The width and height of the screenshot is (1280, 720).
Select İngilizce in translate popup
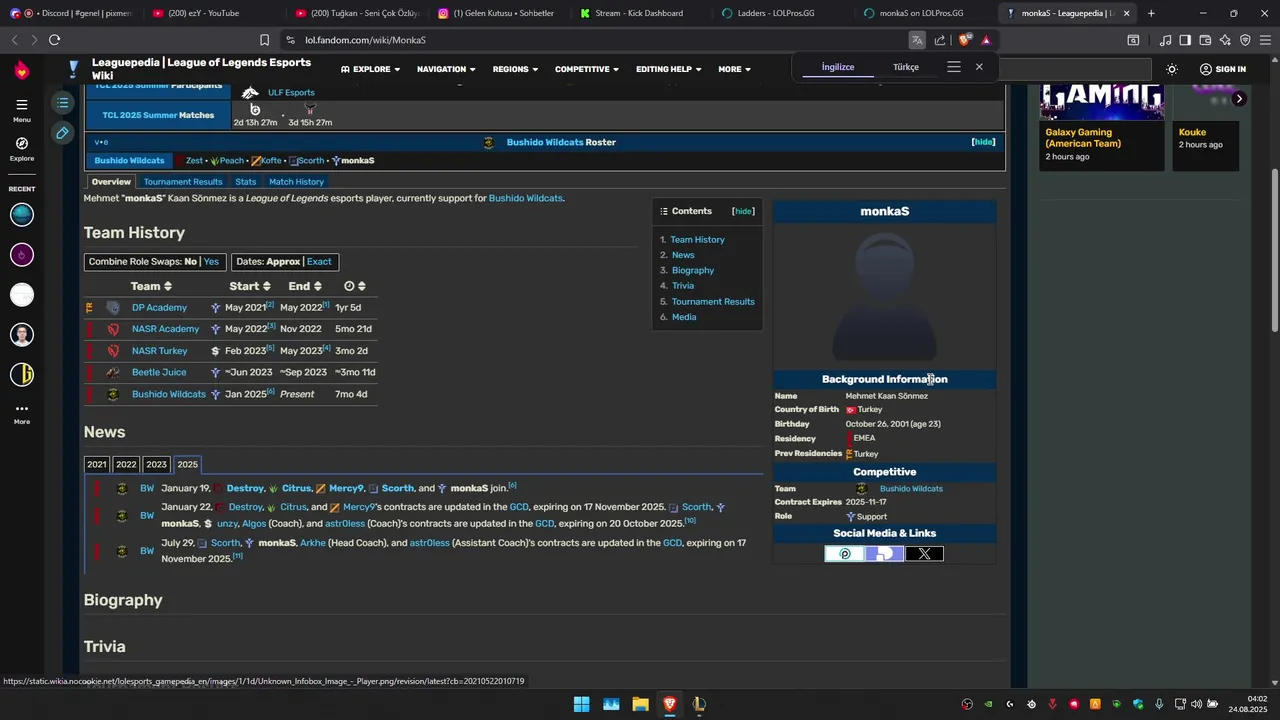[838, 67]
